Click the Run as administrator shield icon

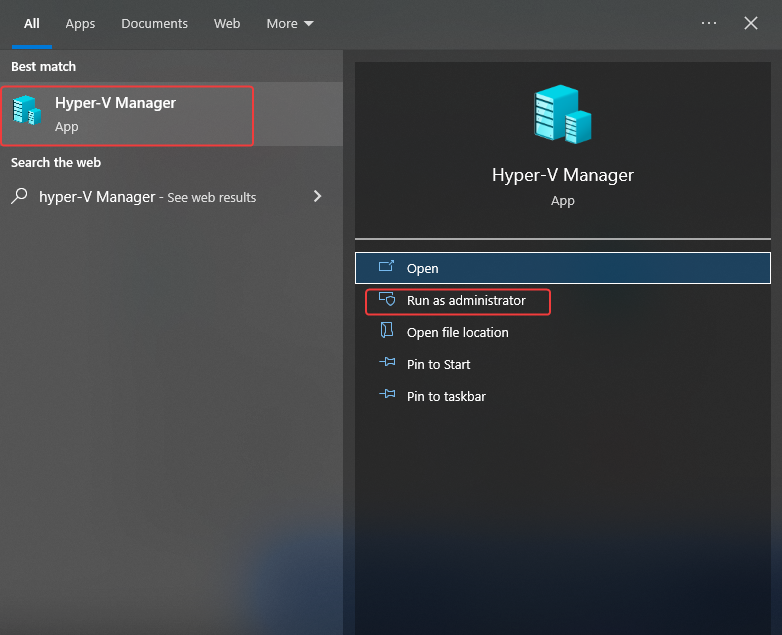pos(387,299)
